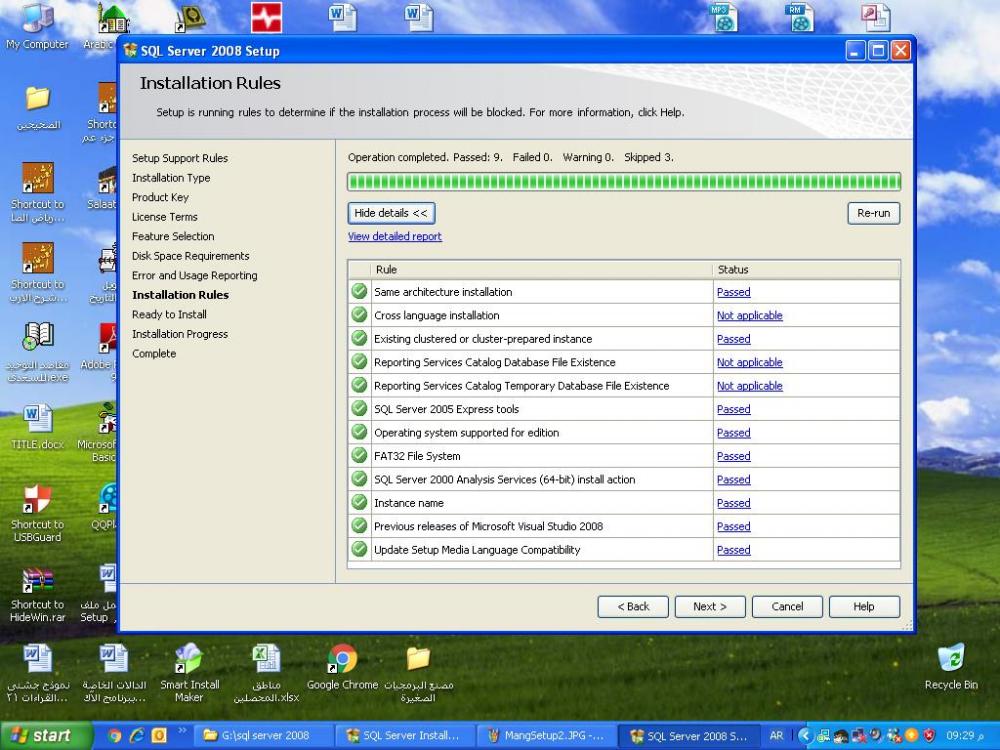Select Ready to Install step in sidebar
Screen dimensions: 1000x750
click(x=169, y=314)
